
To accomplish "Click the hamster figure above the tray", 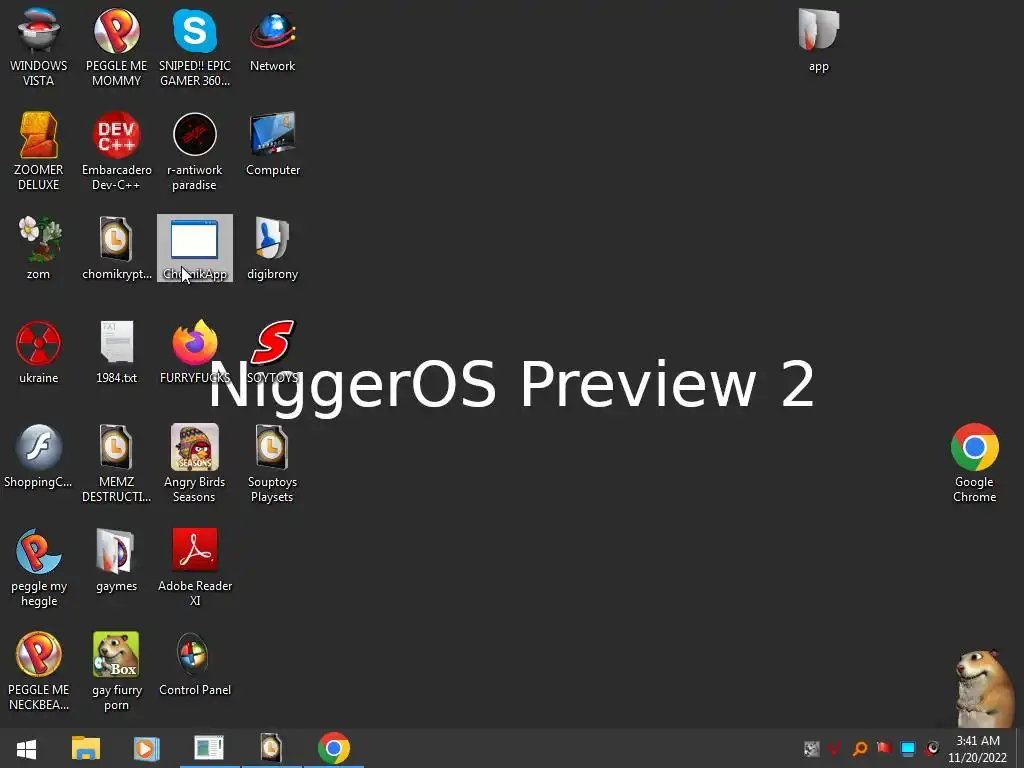I will [985, 688].
